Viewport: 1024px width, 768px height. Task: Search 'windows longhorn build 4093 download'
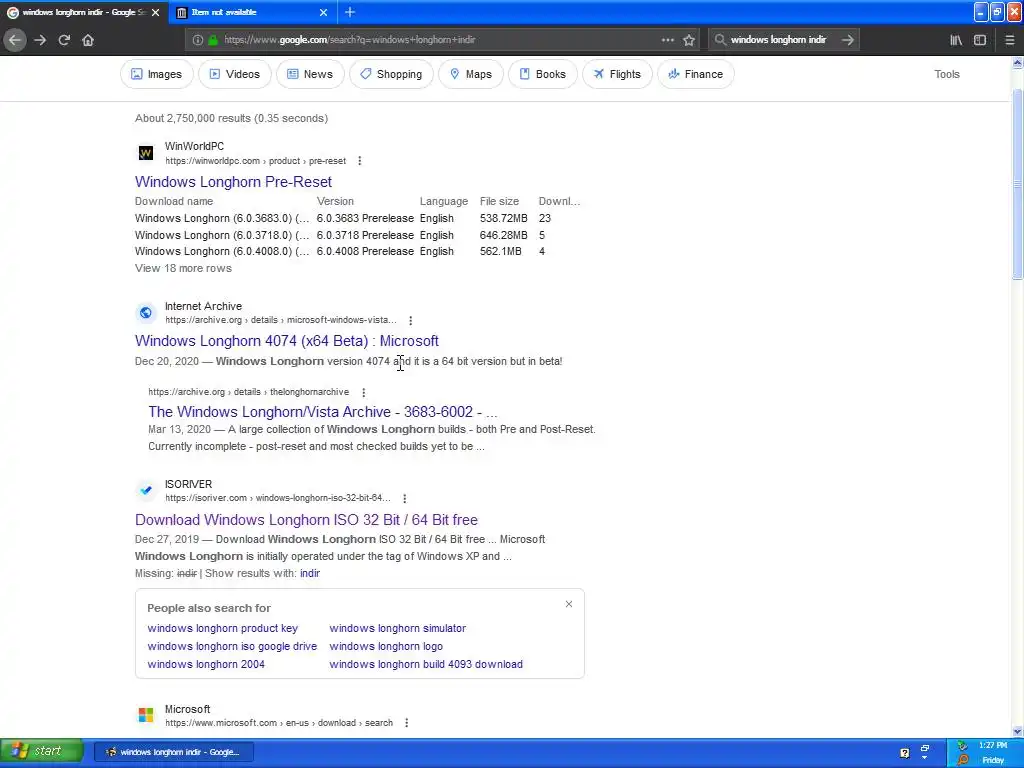click(426, 664)
